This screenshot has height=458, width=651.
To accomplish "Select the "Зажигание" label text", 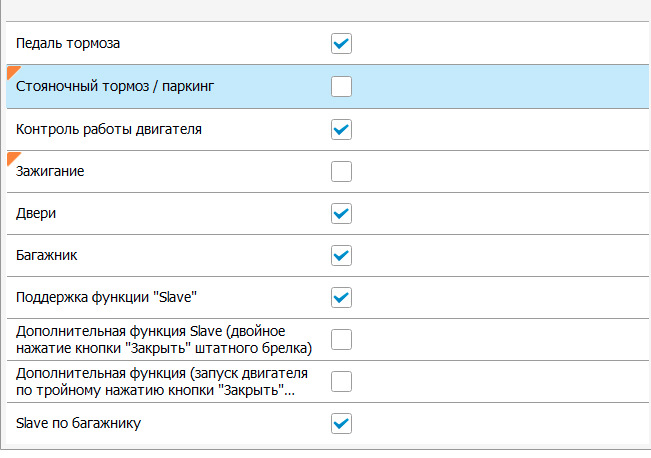I will (x=51, y=171).
